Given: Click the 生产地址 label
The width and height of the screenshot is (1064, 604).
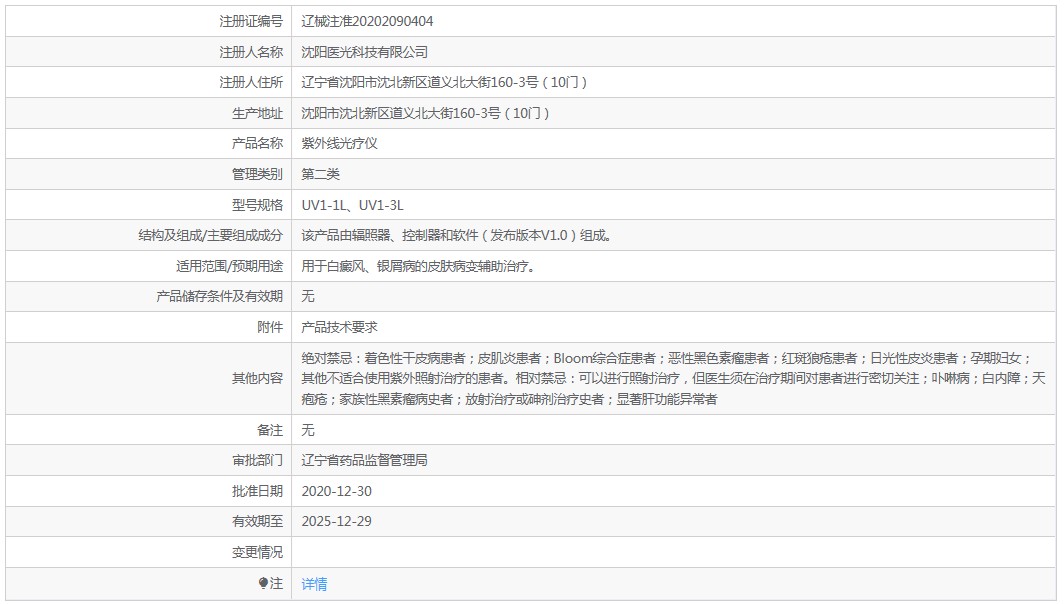Looking at the screenshot, I should point(257,113).
